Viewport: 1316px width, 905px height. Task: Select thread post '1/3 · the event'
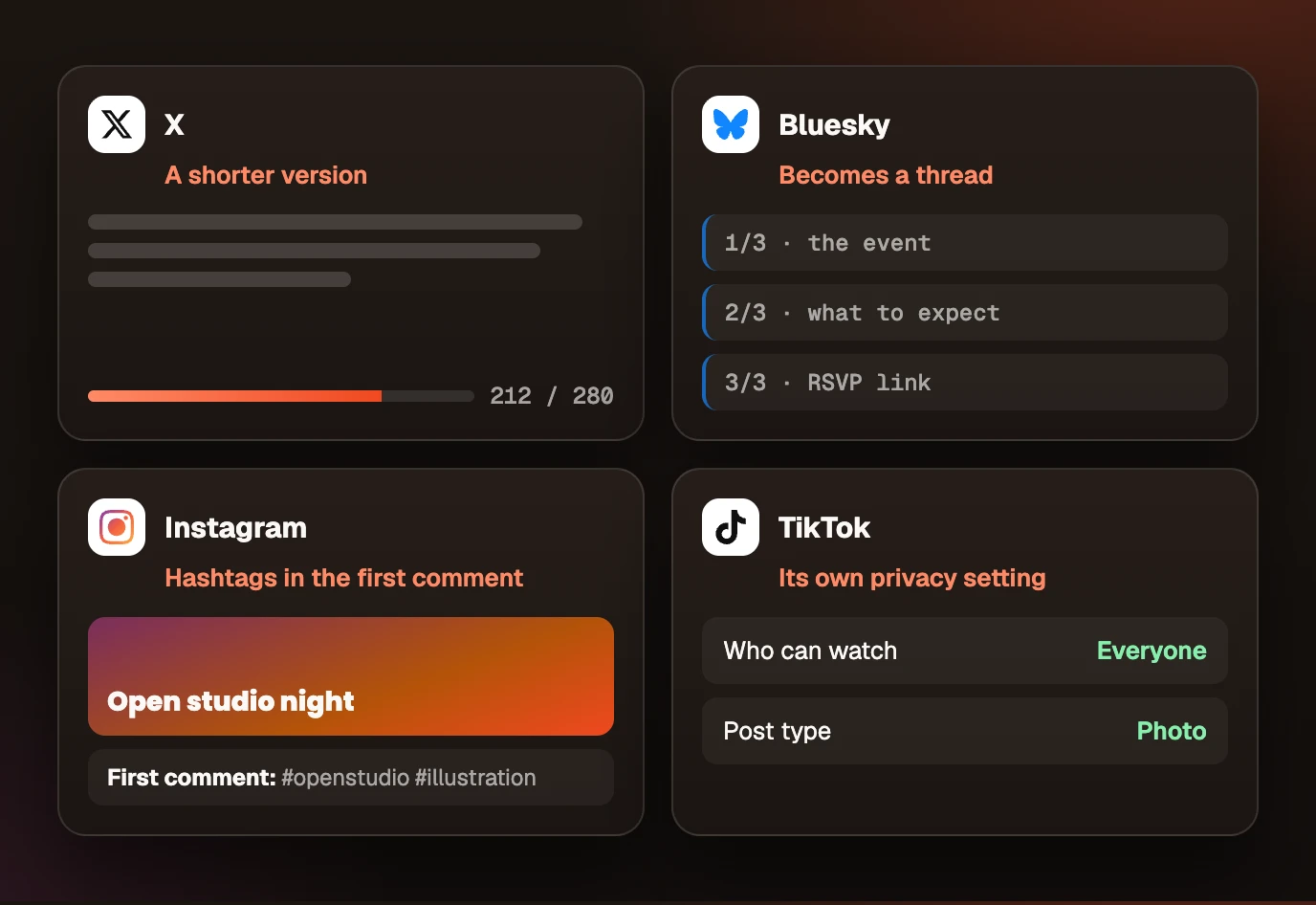[965, 243]
